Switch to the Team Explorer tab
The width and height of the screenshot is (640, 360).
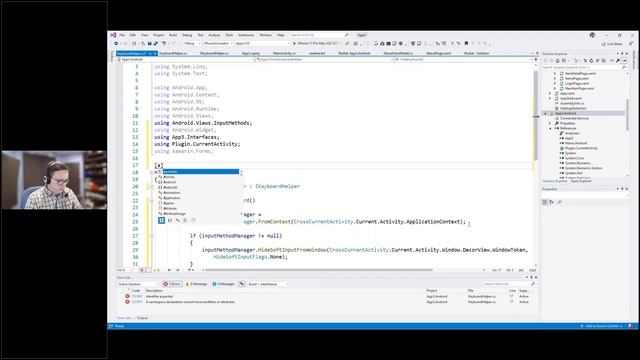[x=581, y=181]
